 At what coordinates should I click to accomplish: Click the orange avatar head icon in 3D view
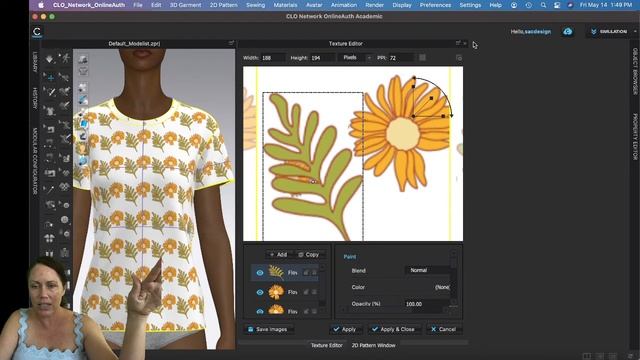coord(83,149)
